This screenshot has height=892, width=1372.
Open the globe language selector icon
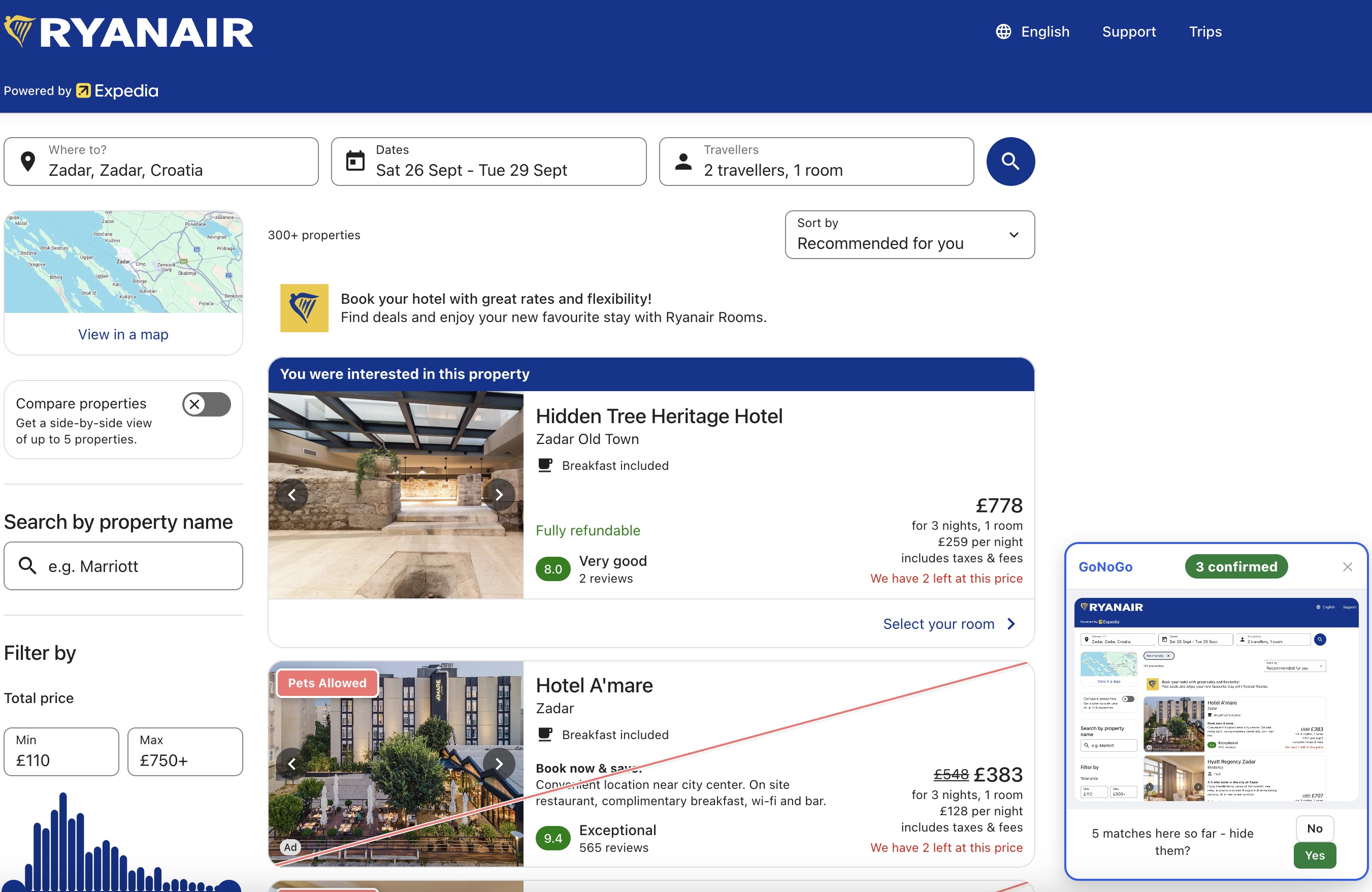point(1003,31)
